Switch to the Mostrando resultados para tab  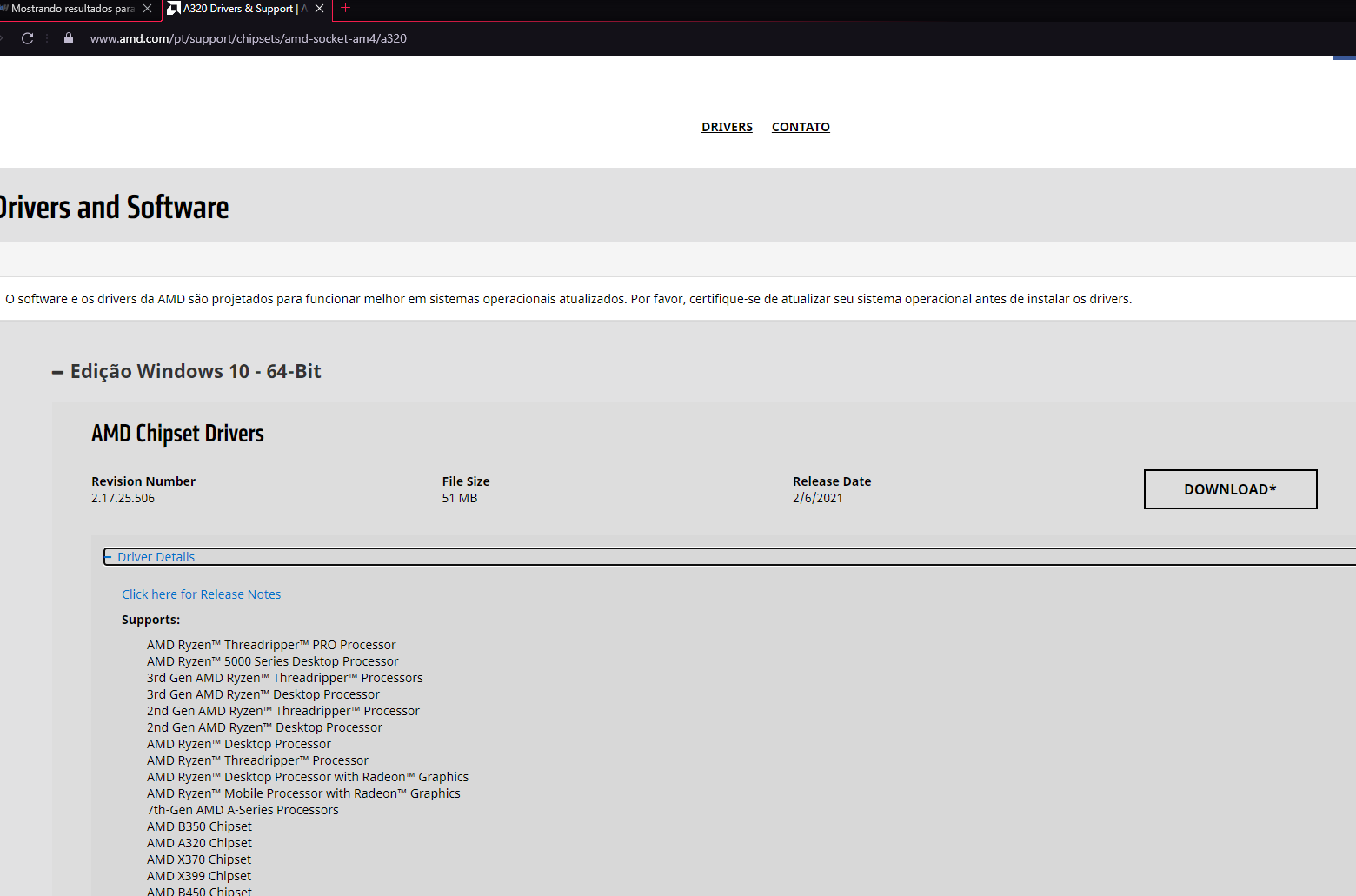click(72, 9)
